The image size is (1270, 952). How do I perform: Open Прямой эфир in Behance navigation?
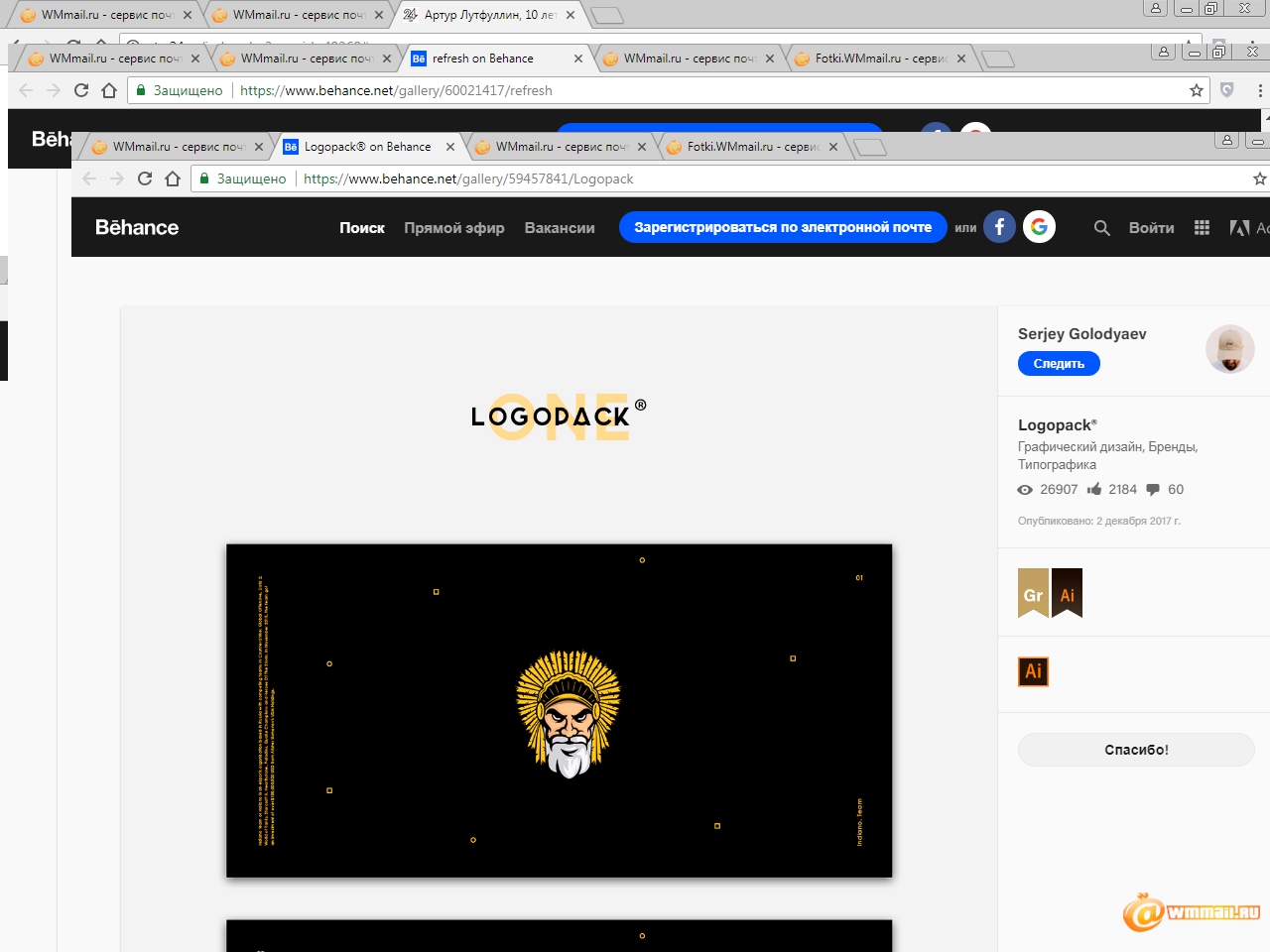point(454,228)
